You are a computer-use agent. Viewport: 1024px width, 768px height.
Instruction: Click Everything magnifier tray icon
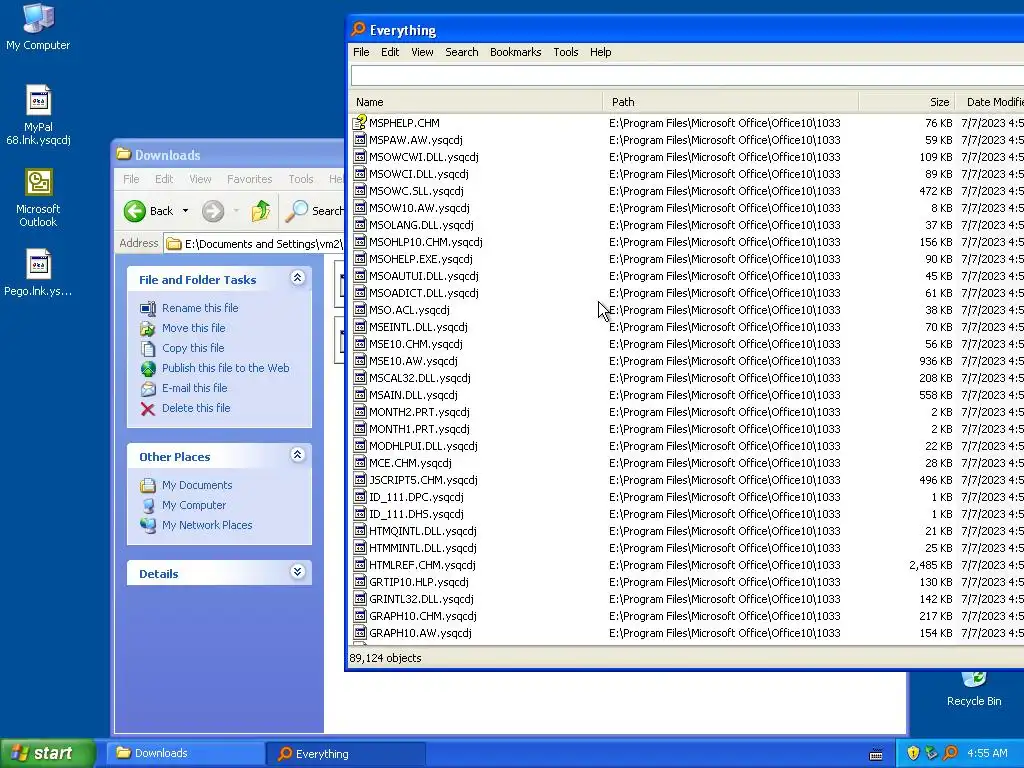tap(951, 753)
